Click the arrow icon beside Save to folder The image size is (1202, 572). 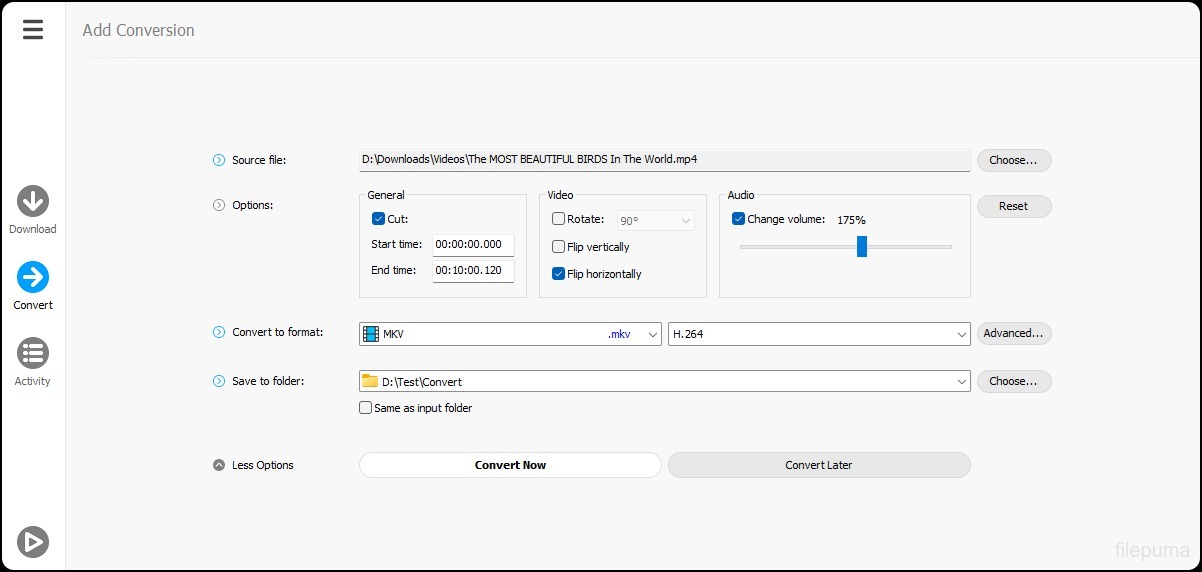click(219, 381)
